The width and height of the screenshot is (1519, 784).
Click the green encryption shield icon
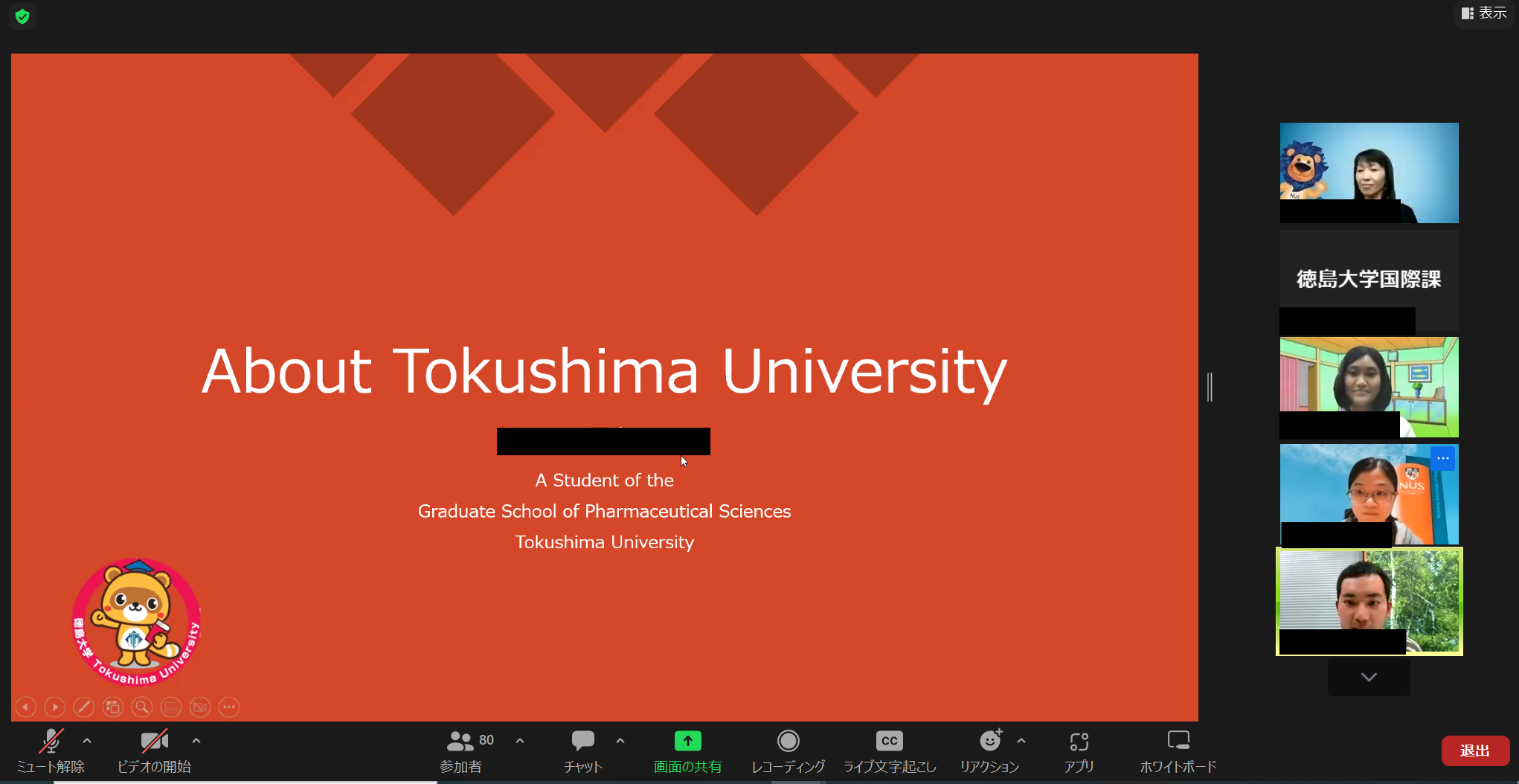[22, 16]
